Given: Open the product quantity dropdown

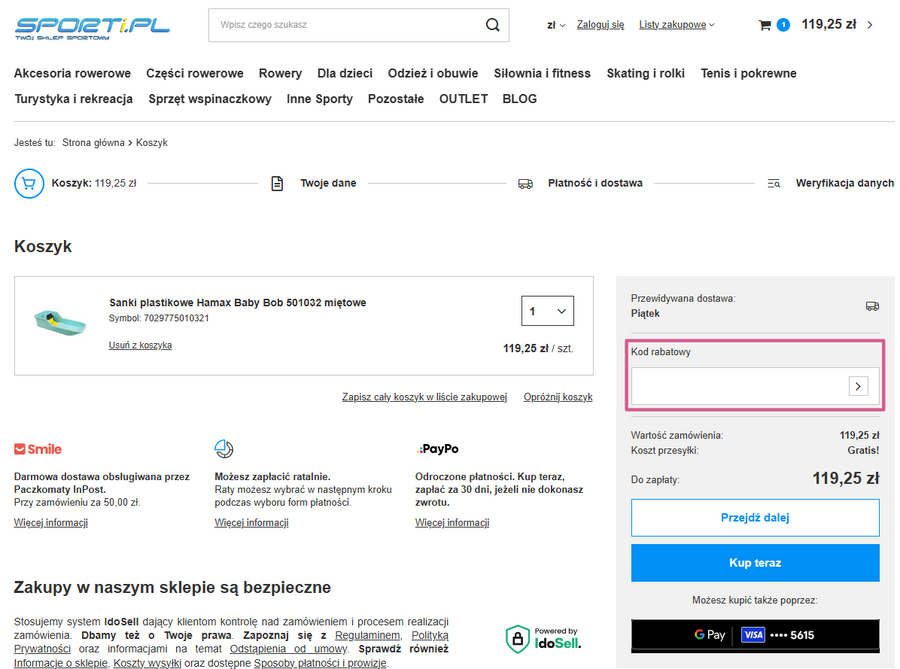Looking at the screenshot, I should [547, 311].
